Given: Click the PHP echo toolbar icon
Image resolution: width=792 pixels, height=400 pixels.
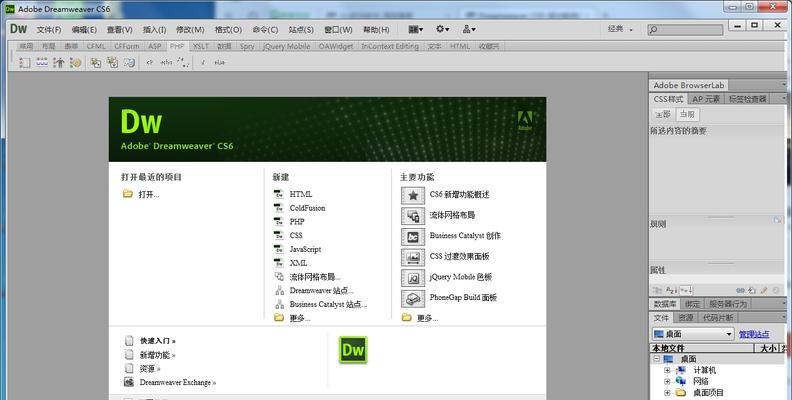Looking at the screenshot, I should click(166, 63).
